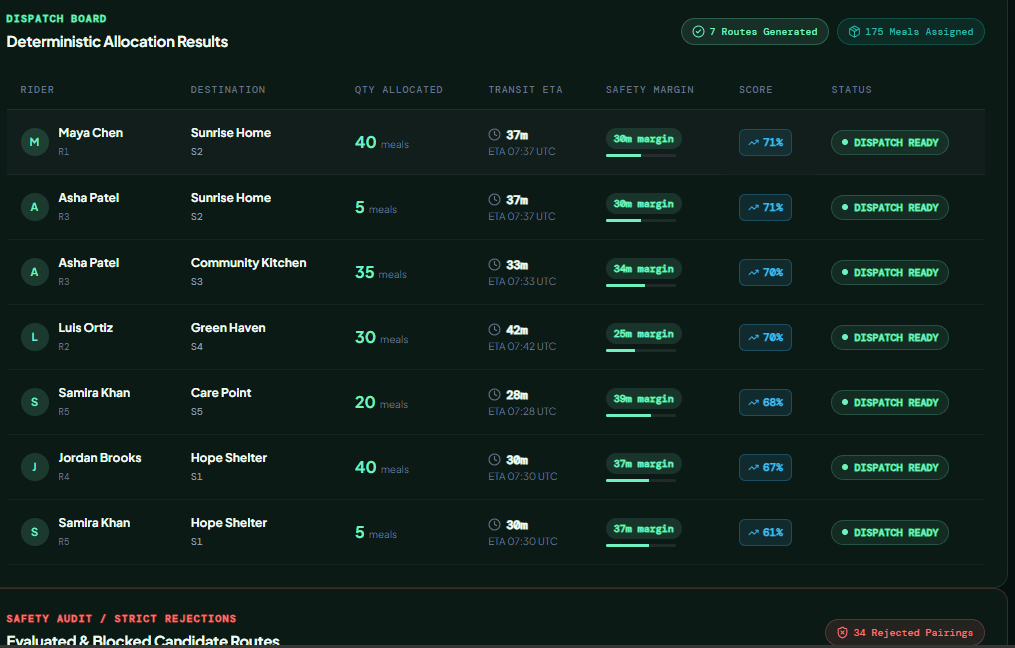Click the clock icon beside the 42m ETA
The width and height of the screenshot is (1015, 648).
495,330
